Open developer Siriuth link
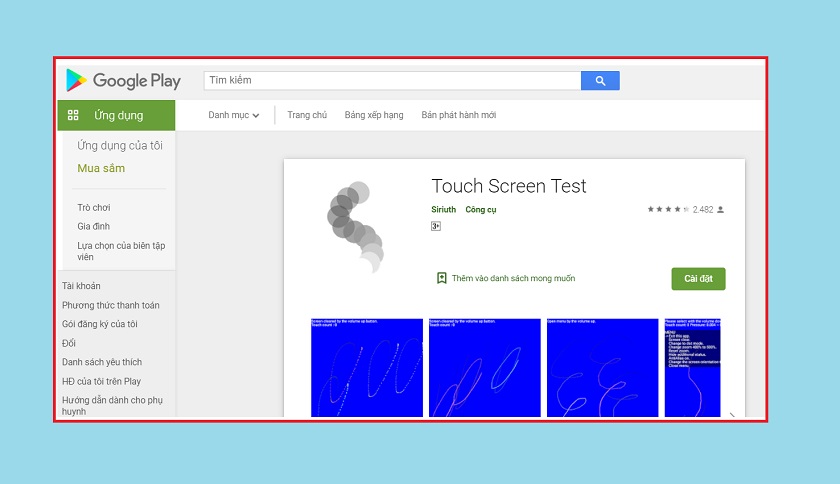The width and height of the screenshot is (840, 484). coord(444,210)
